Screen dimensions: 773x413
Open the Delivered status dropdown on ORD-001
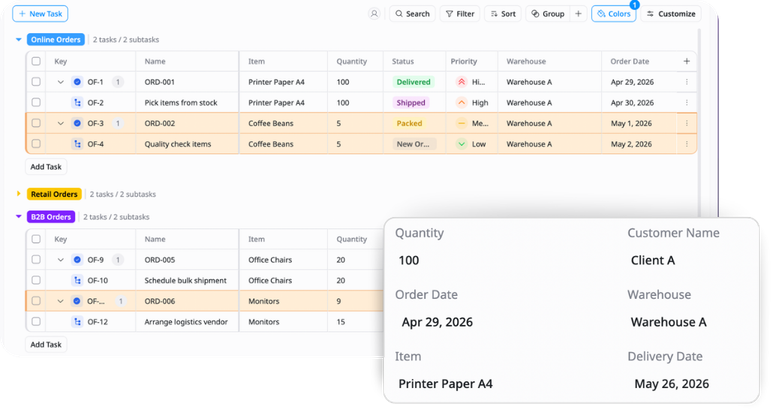pyautogui.click(x=413, y=82)
